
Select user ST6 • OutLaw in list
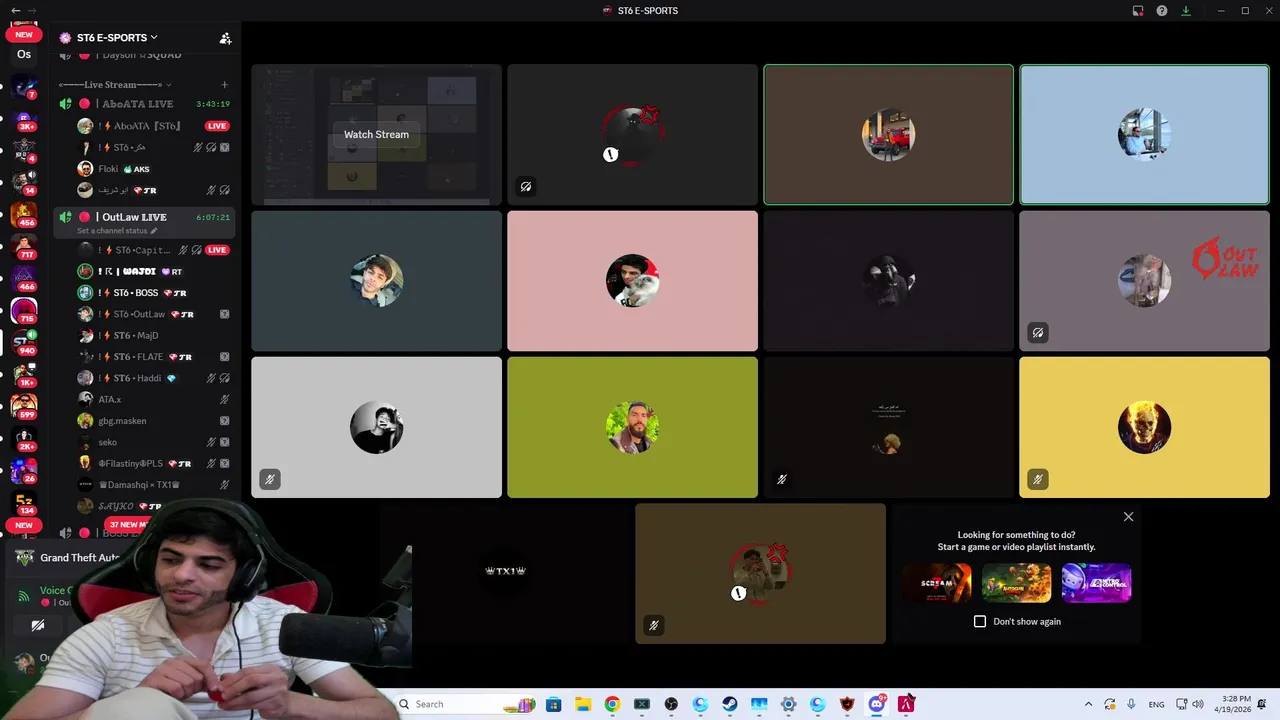(x=145, y=314)
